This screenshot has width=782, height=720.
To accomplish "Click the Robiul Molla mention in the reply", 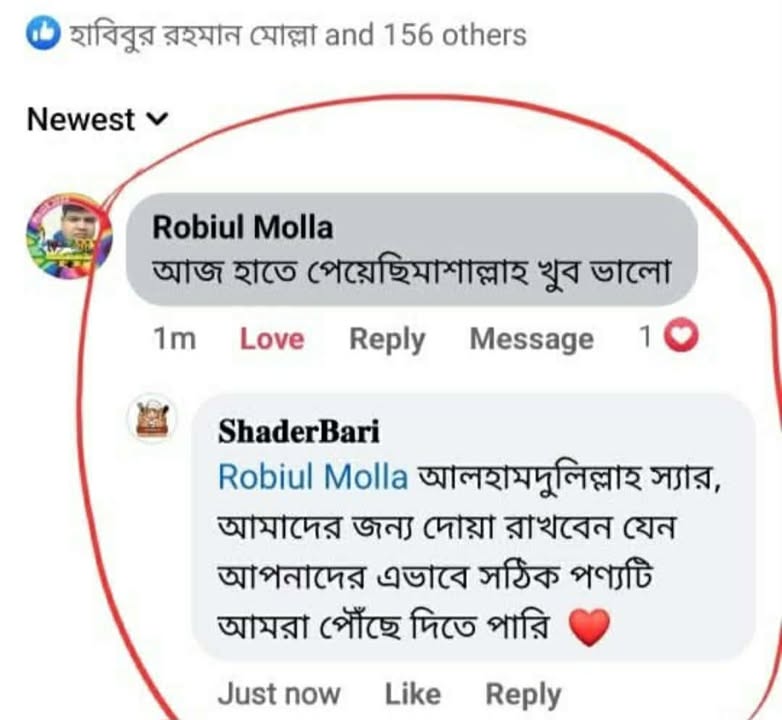I will [x=312, y=477].
